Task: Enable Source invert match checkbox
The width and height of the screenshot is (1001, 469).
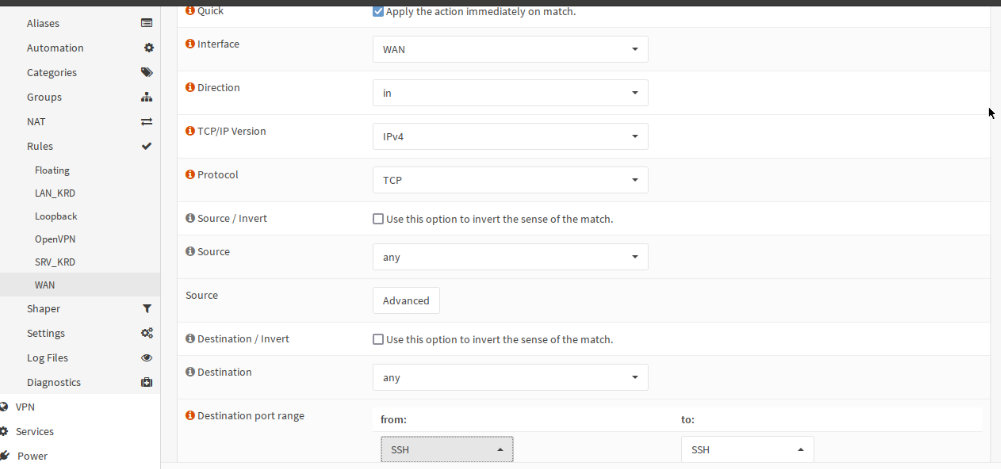Action: (x=378, y=219)
